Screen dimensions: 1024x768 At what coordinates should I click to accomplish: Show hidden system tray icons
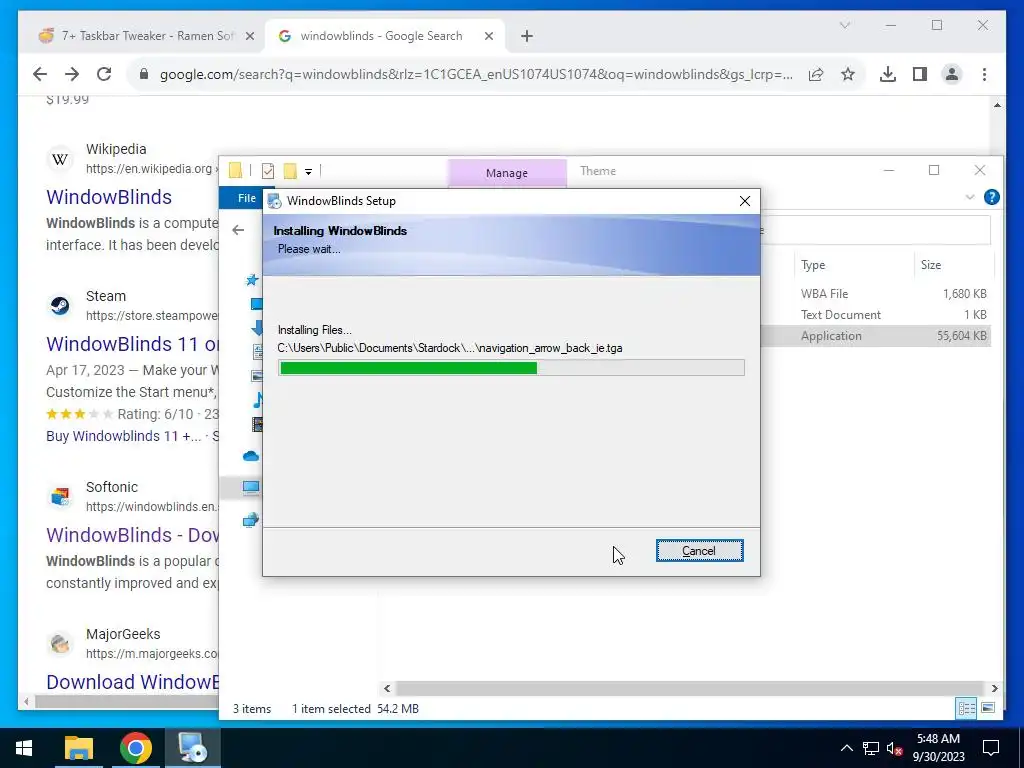click(x=846, y=748)
